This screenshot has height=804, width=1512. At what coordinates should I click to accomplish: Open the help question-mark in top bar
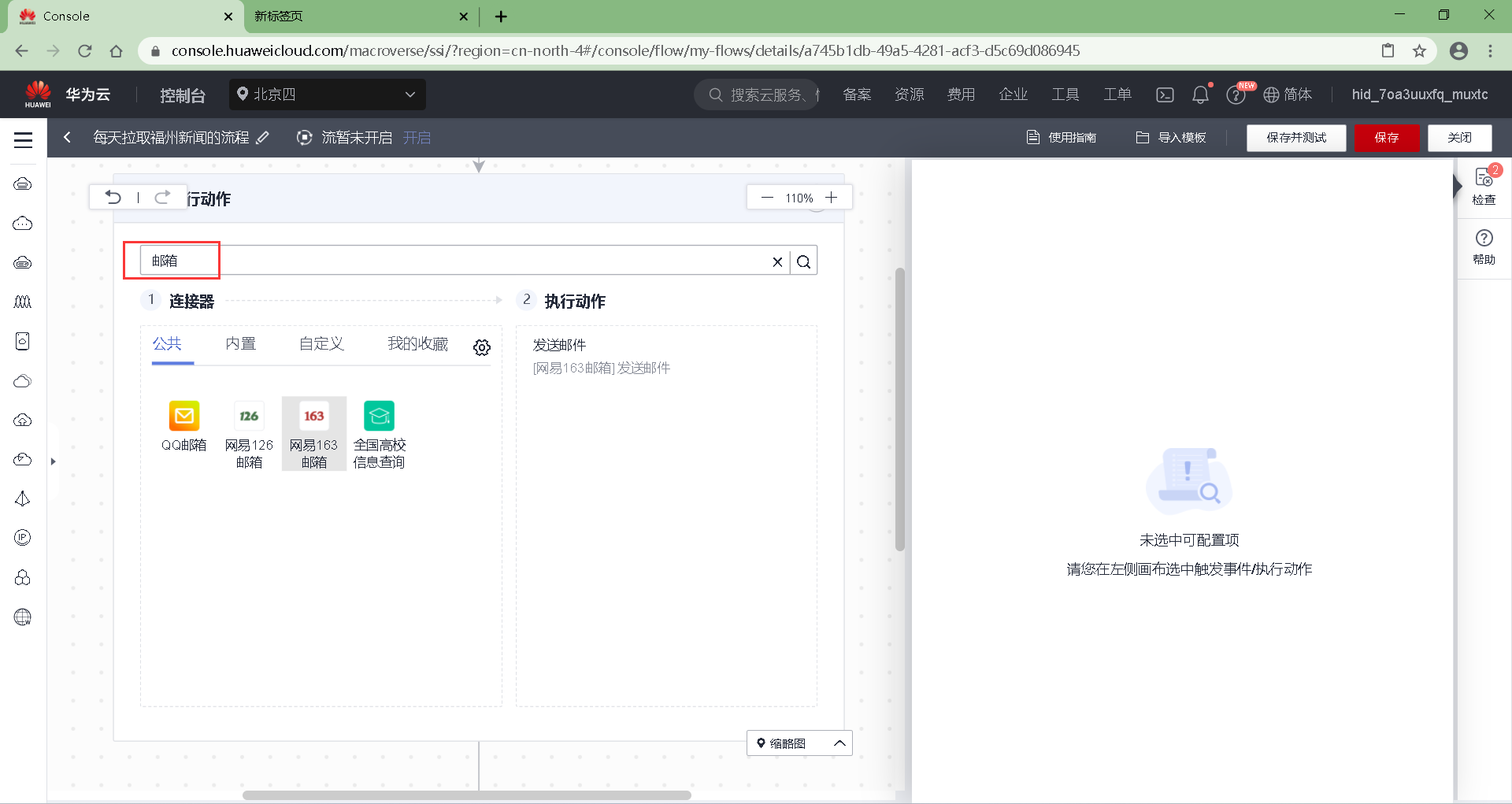(1236, 94)
